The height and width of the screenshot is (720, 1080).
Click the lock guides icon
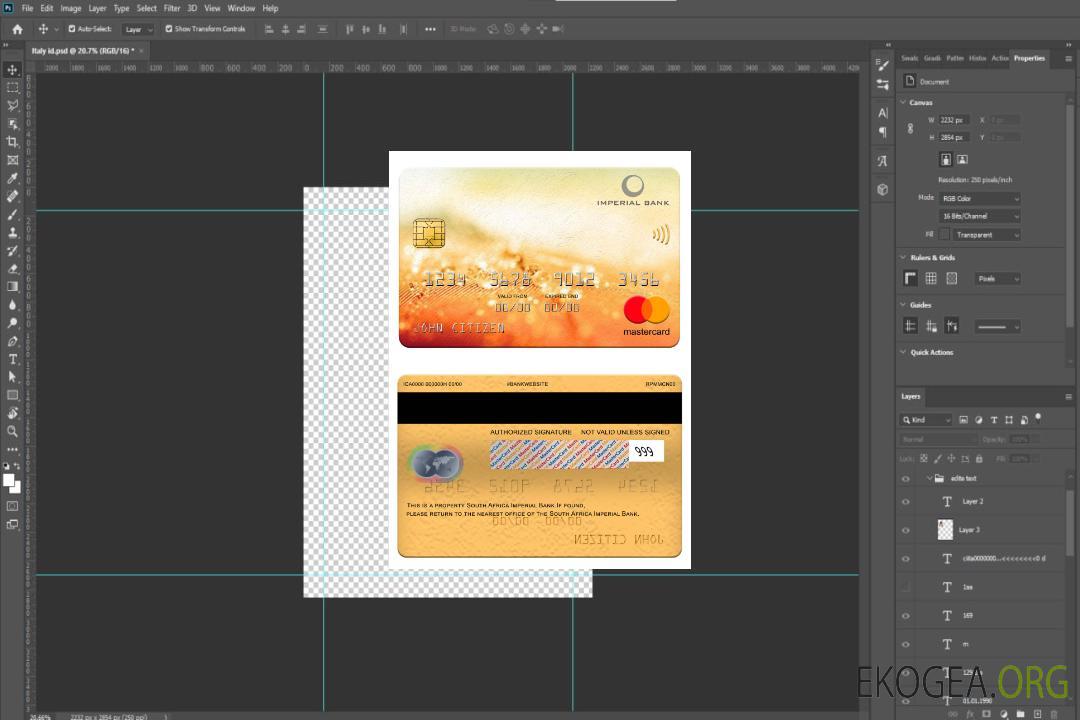(931, 327)
